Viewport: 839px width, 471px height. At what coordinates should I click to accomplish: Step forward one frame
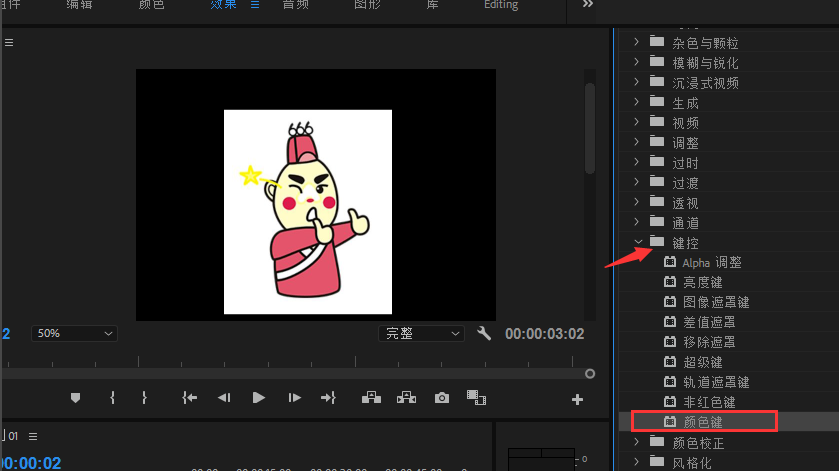pyautogui.click(x=294, y=398)
